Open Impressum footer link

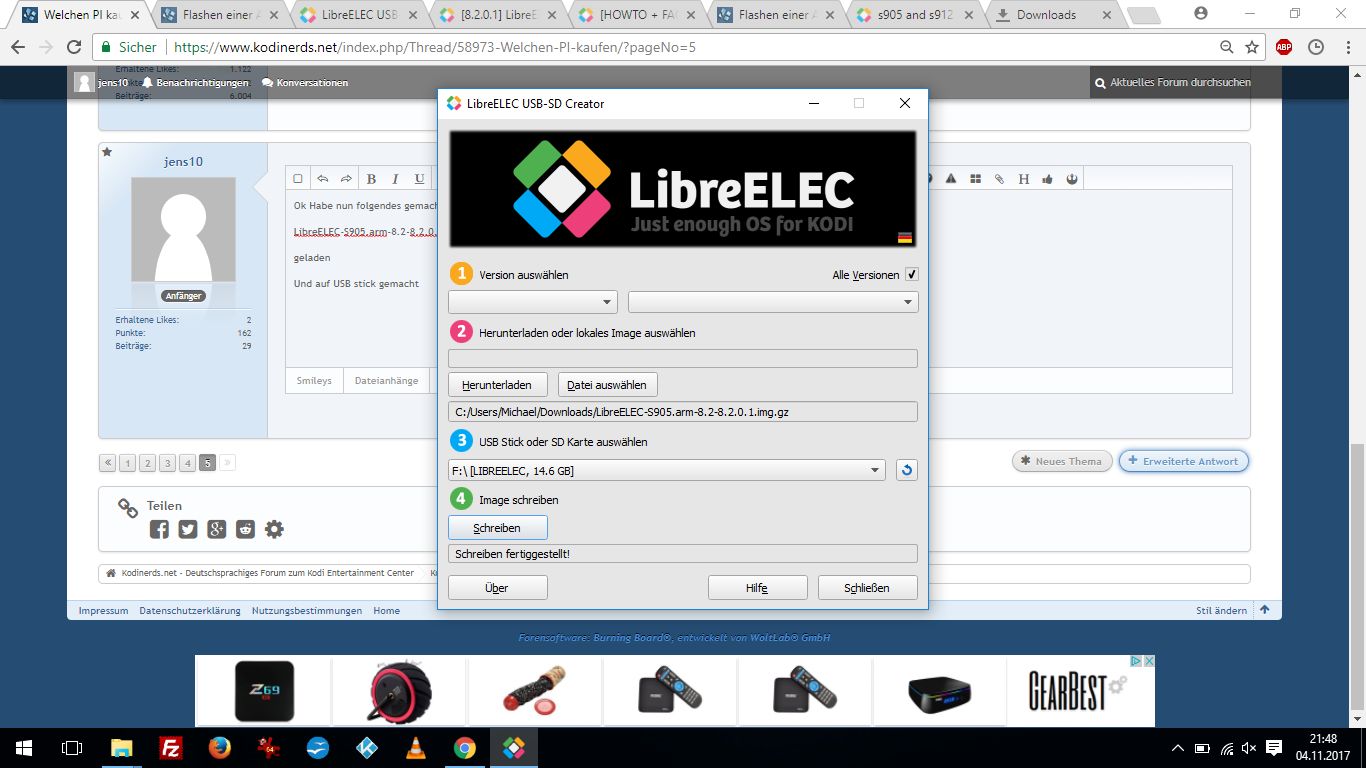(x=104, y=610)
